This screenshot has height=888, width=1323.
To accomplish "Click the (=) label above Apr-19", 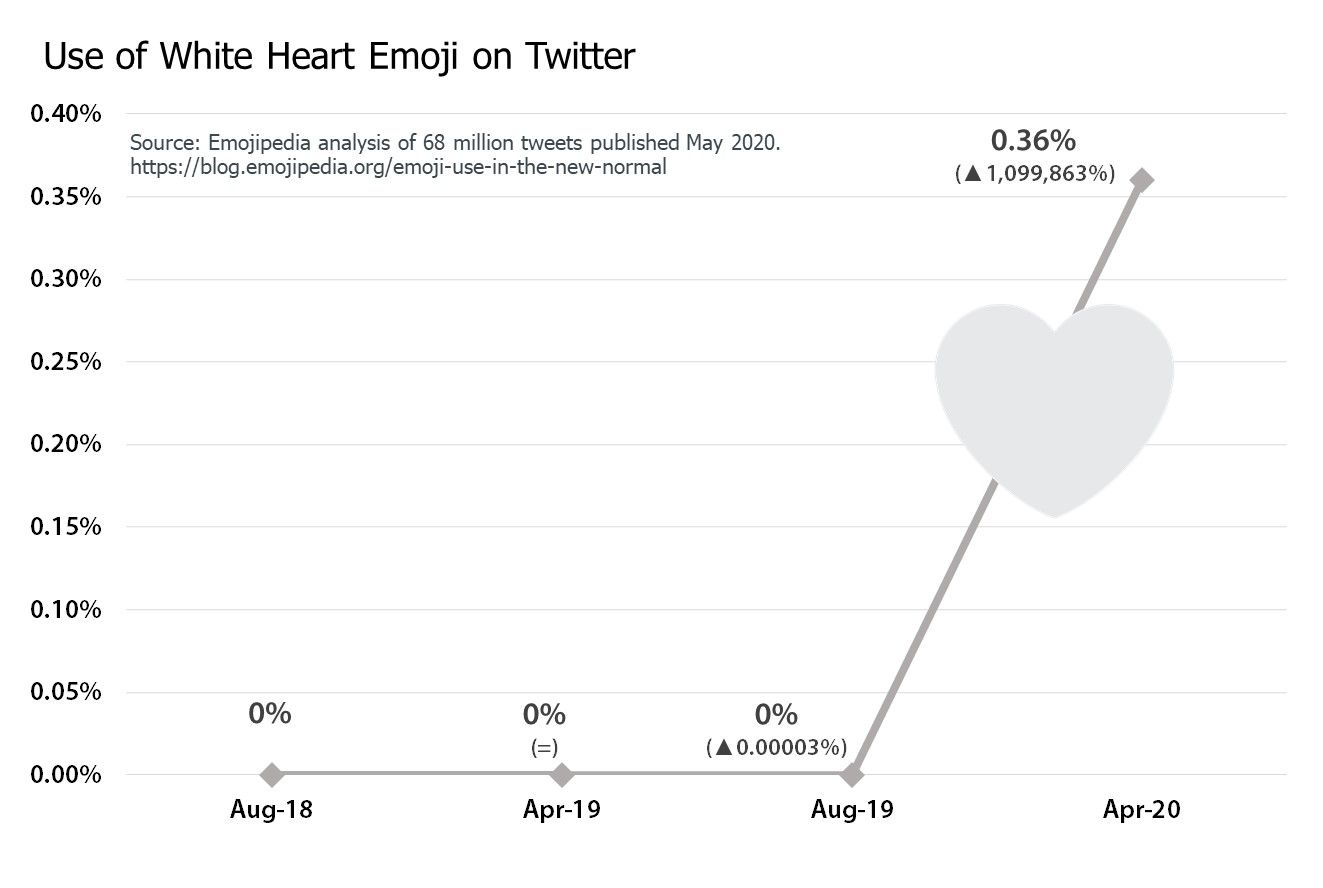I will pos(544,747).
